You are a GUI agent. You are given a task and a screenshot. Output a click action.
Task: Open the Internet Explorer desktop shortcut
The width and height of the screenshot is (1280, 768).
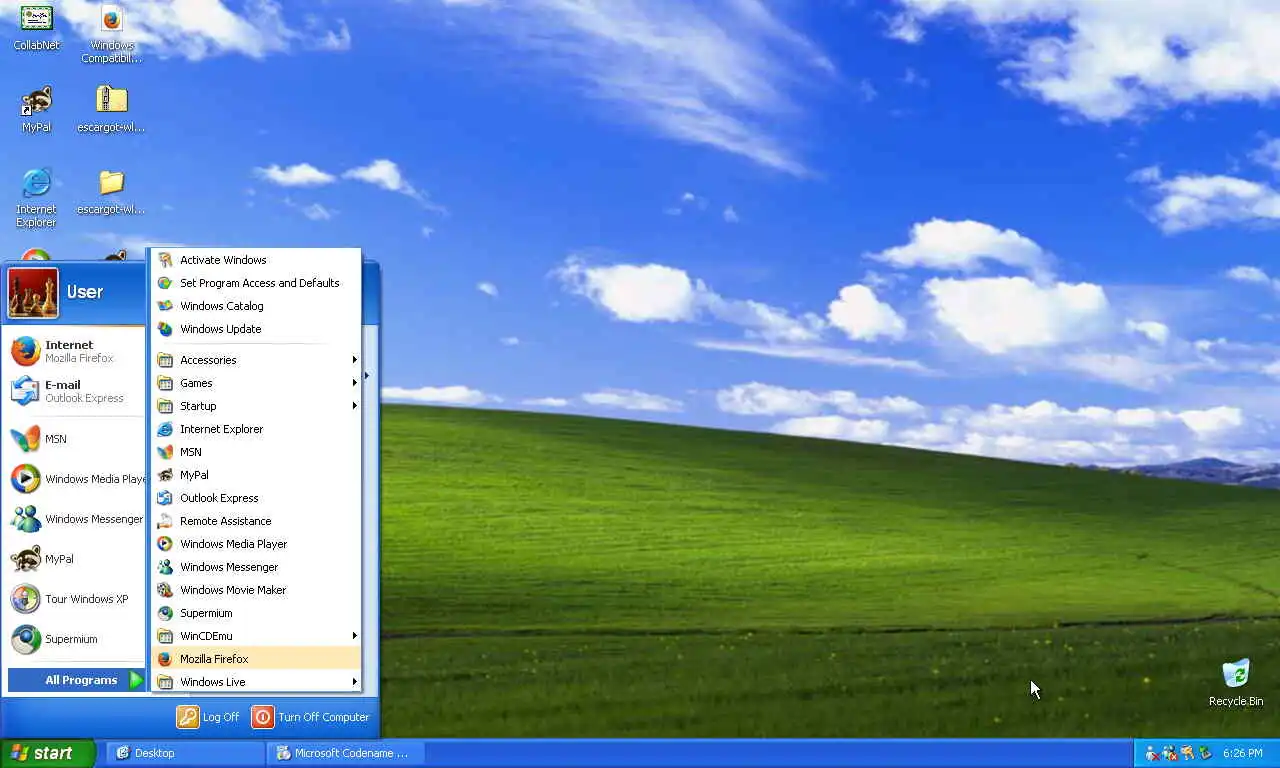click(36, 197)
